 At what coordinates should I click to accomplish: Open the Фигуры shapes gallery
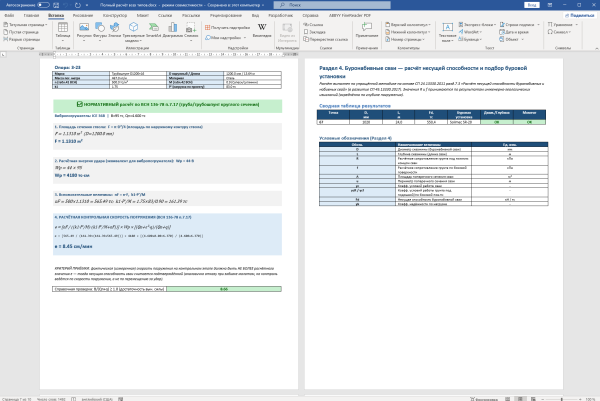click(x=100, y=30)
